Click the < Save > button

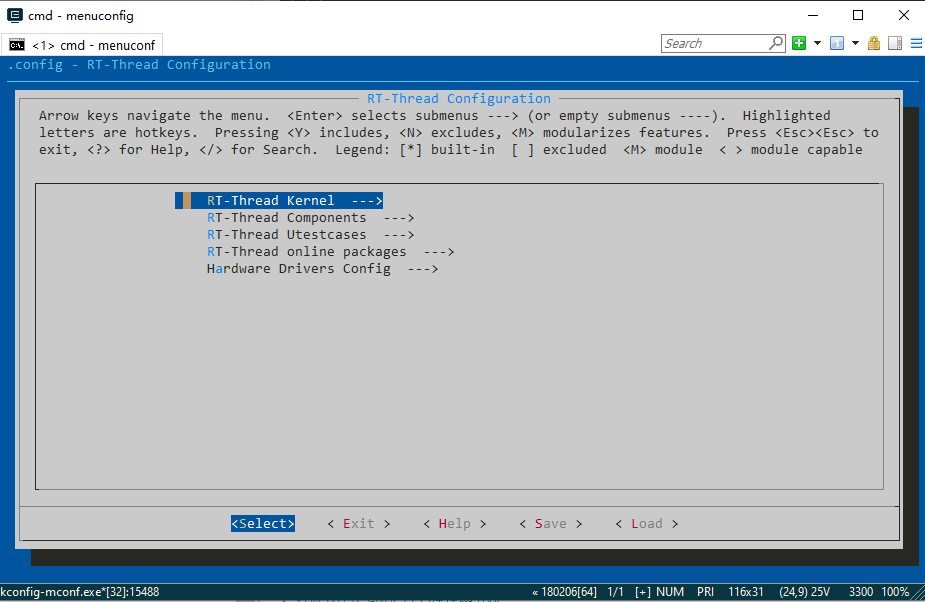(x=550, y=524)
